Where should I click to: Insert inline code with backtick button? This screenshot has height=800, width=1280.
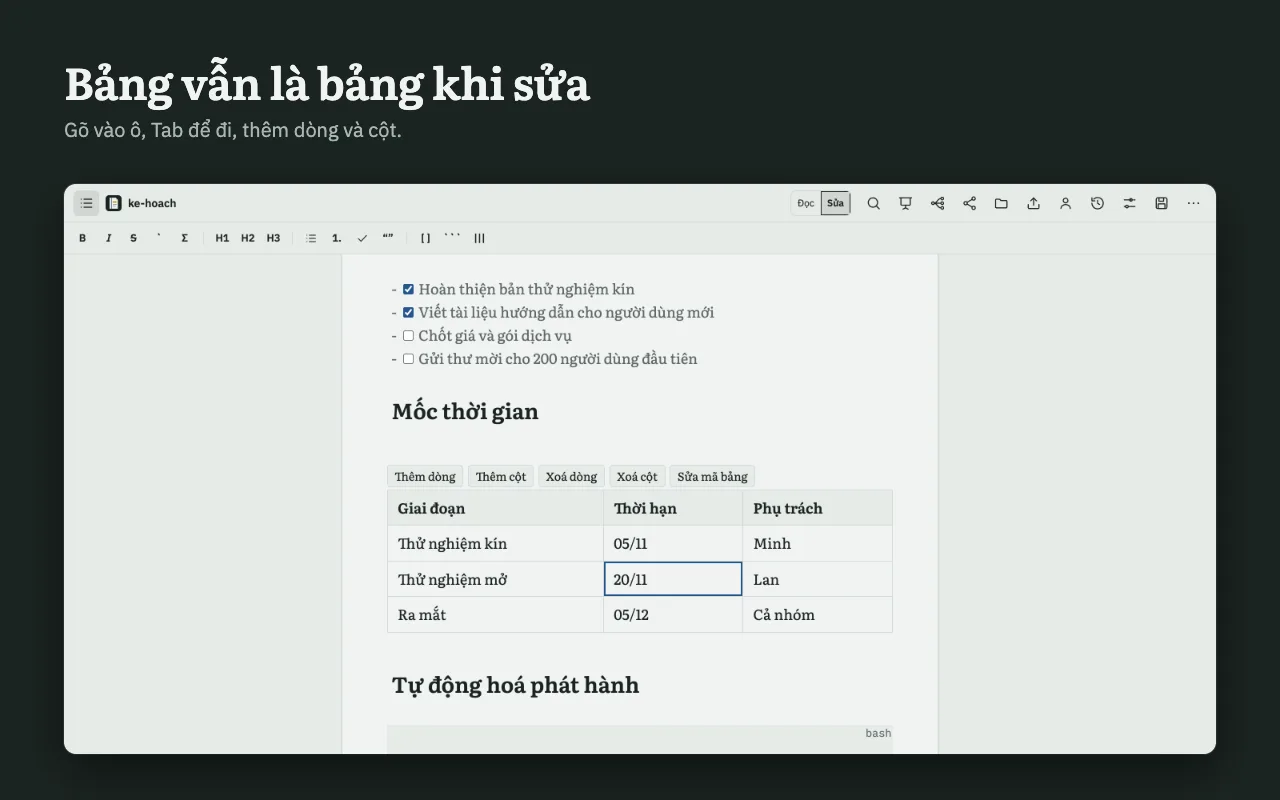[158, 238]
